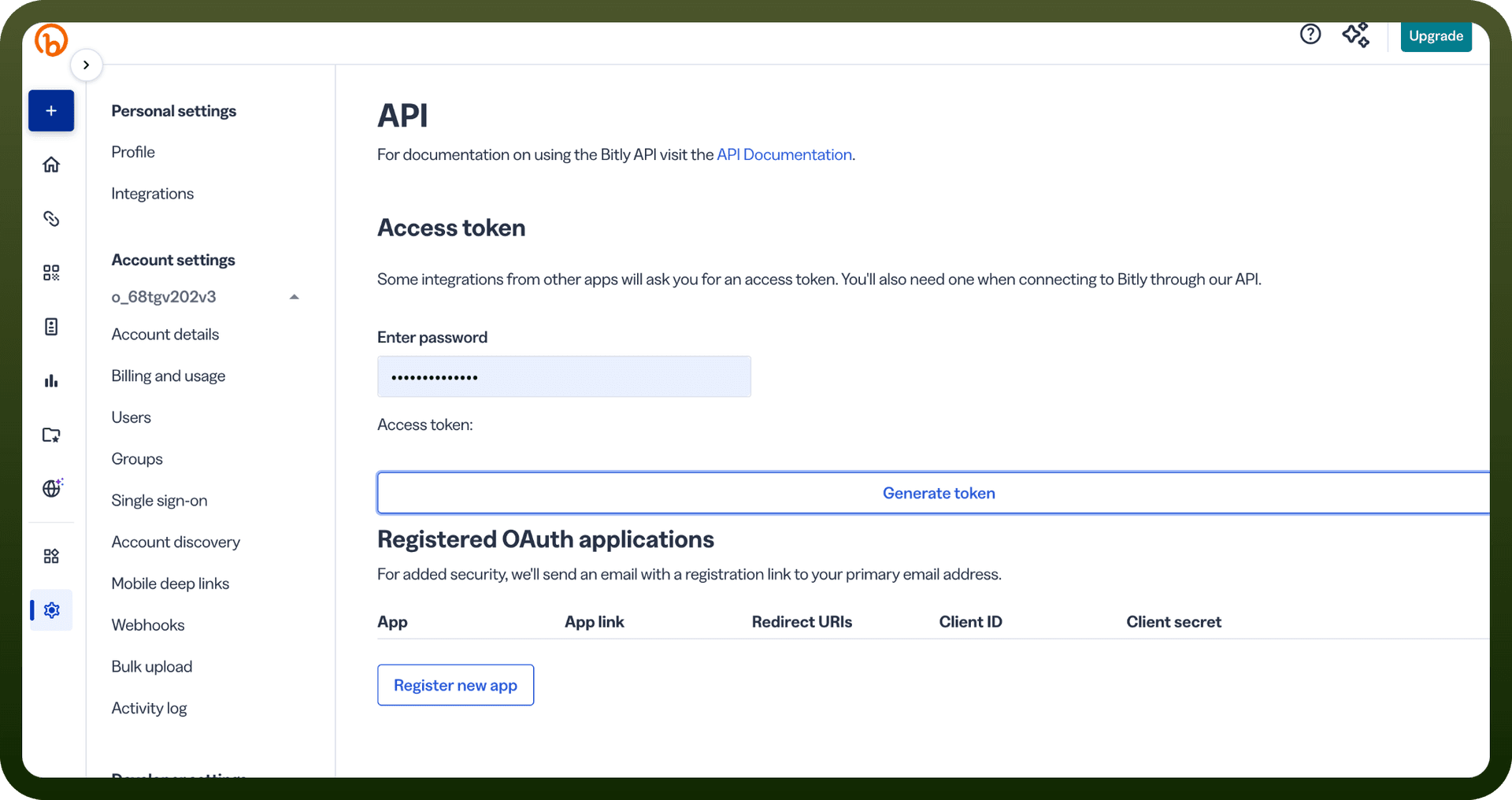Click the Personal settings heading
Viewport: 1512px width, 800px height.
tap(174, 111)
